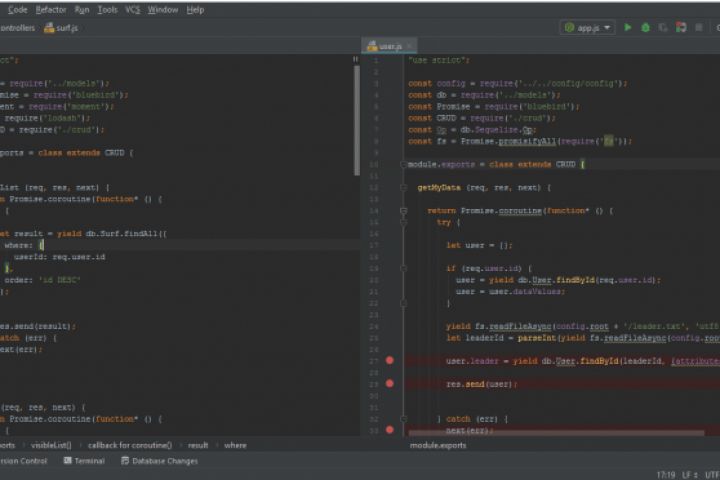Click 'userId: req.user.id' in left editor
Screen dimensions: 720x480
click(x=60, y=257)
